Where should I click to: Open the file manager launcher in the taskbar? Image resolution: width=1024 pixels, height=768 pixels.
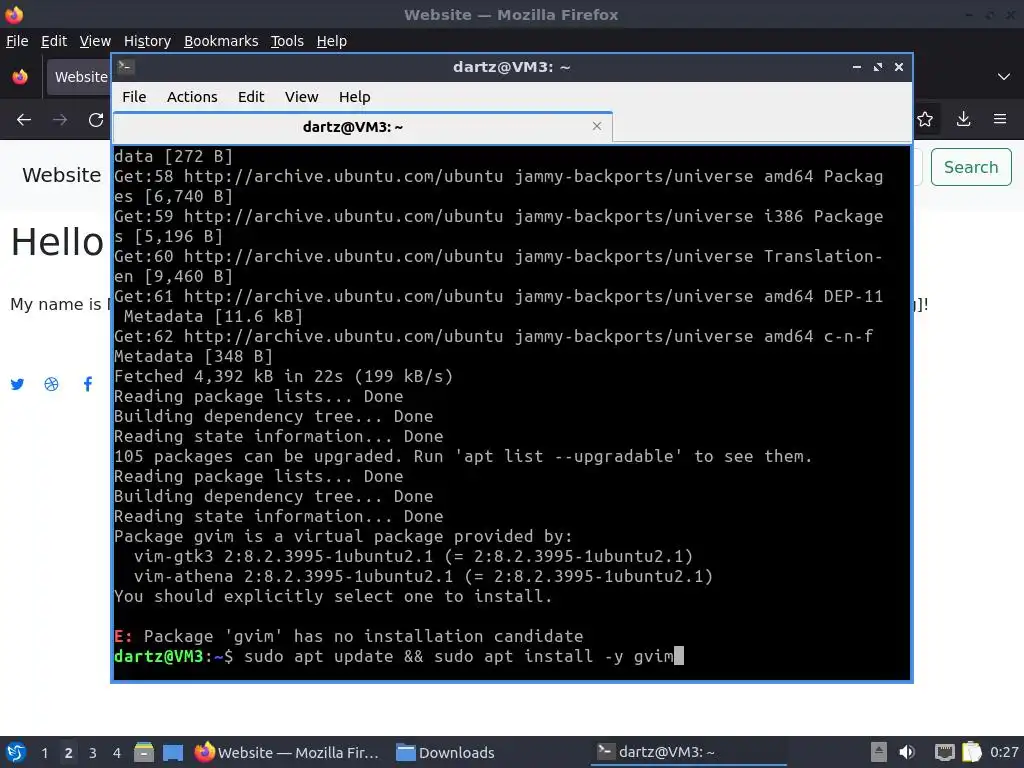point(144,752)
